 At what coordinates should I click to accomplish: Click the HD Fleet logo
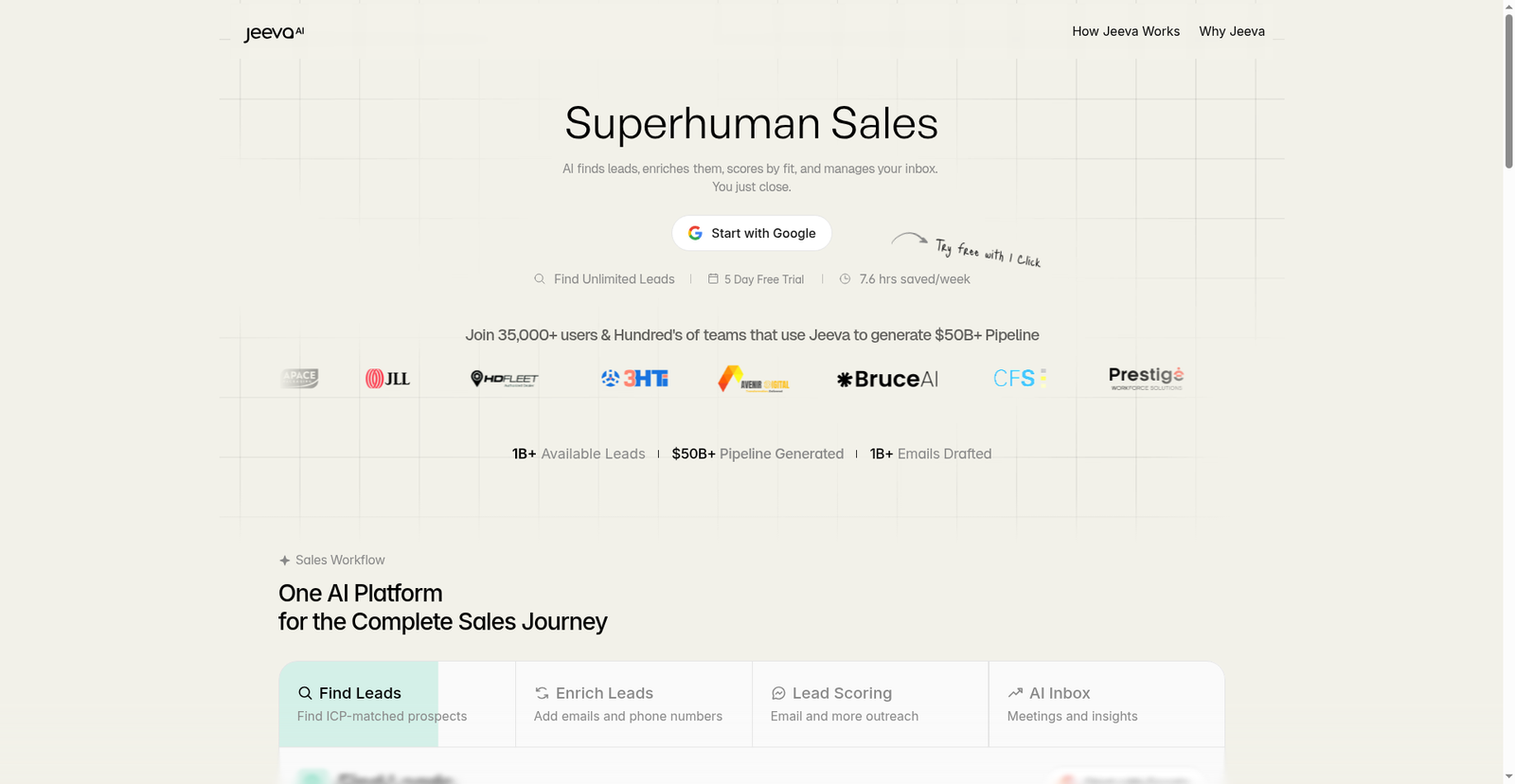pyautogui.click(x=505, y=379)
